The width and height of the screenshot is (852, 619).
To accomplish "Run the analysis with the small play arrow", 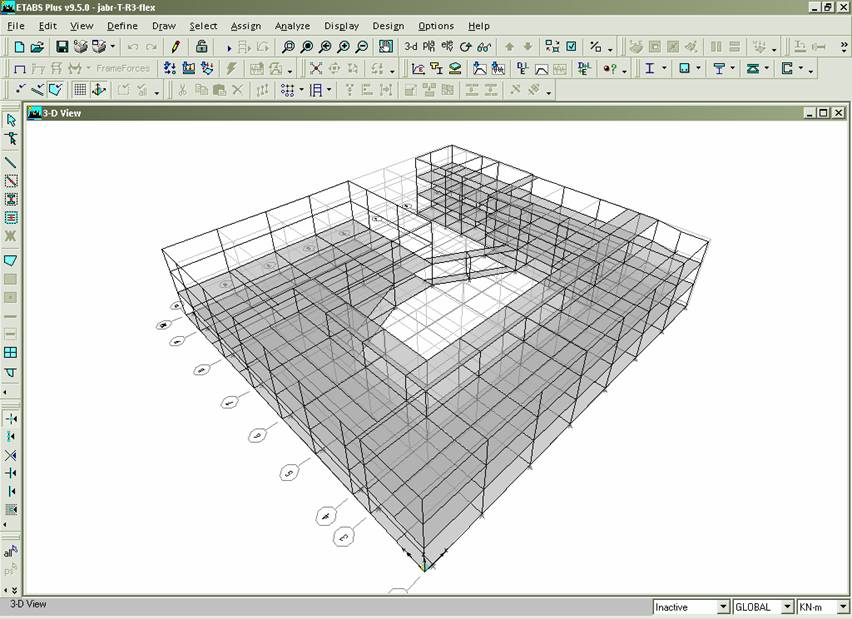I will click(x=229, y=48).
